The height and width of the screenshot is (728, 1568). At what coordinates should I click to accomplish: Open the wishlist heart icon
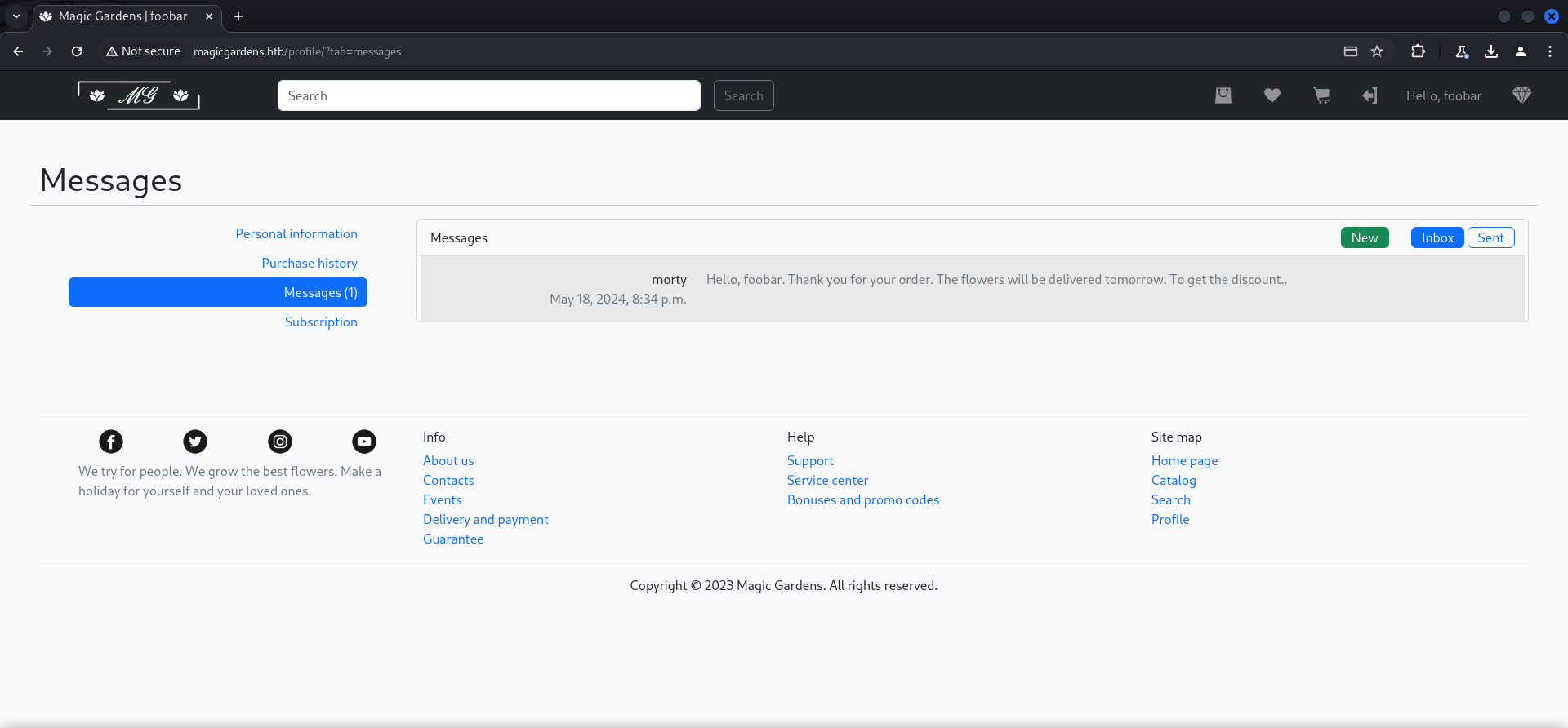1272,95
